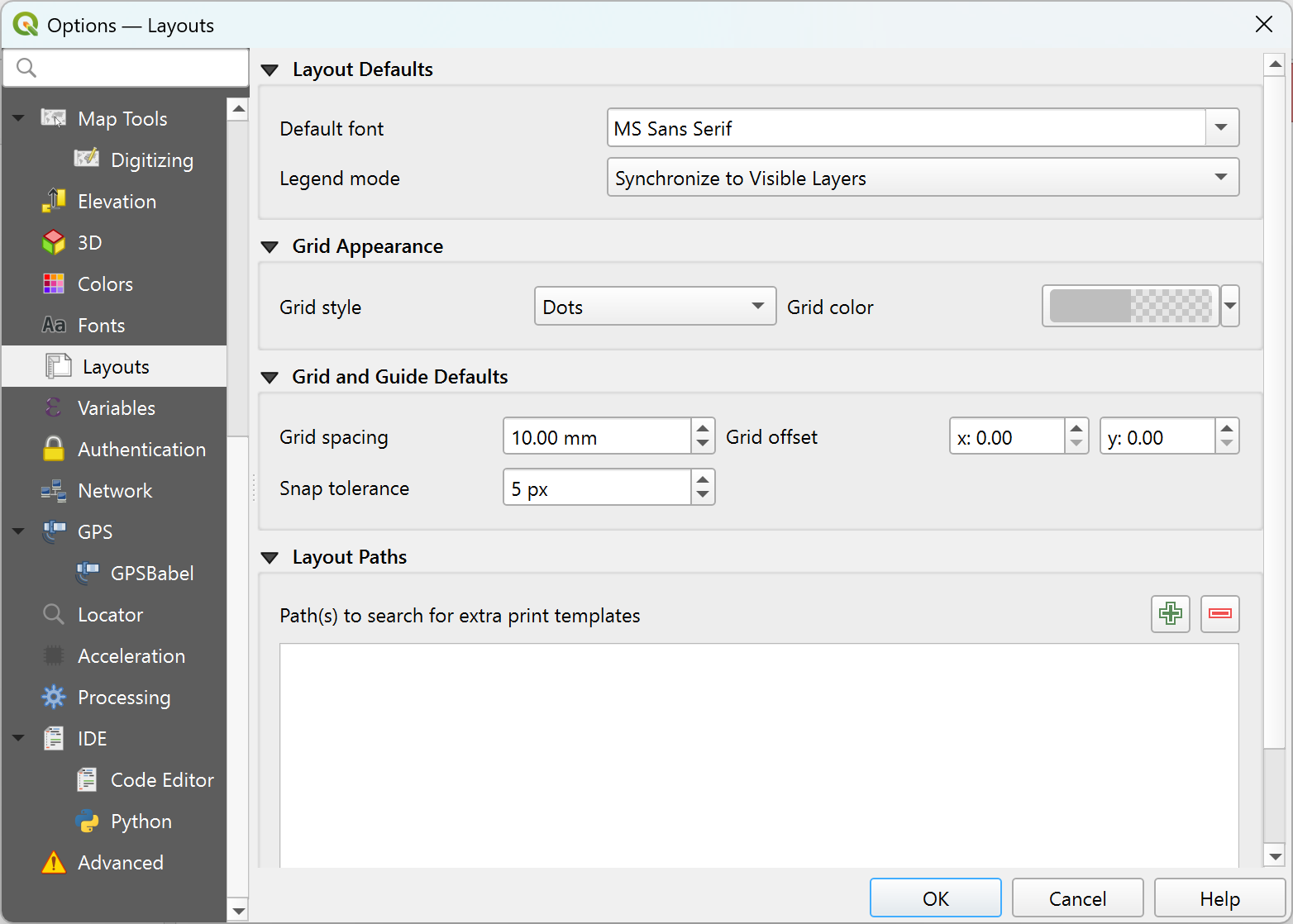The image size is (1293, 924).
Task: Select Variables in the options list
Action: pyautogui.click(x=116, y=407)
